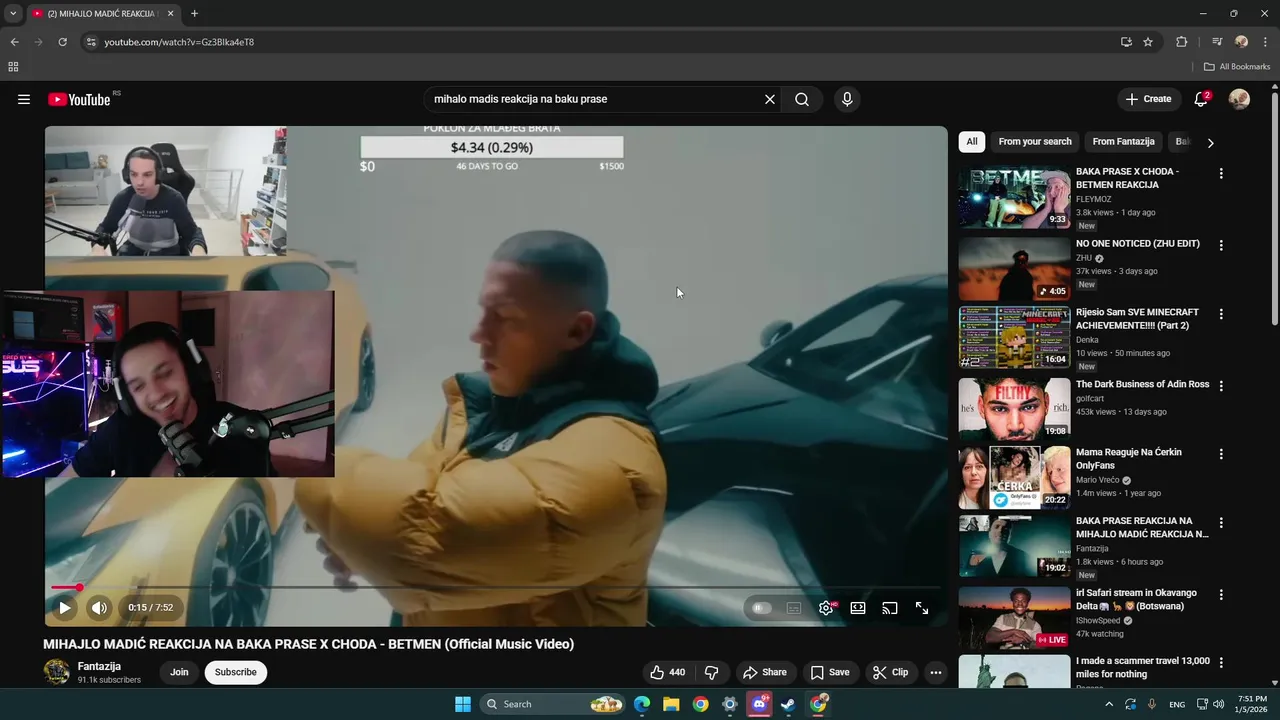
Task: Open Minecraft Achievements Part 2 thumbnail
Action: pyautogui.click(x=1014, y=337)
